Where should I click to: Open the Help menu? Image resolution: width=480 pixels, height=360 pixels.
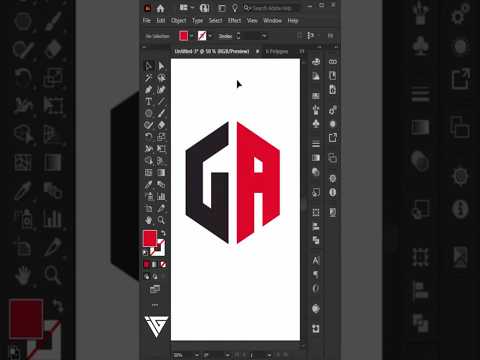coord(293,21)
